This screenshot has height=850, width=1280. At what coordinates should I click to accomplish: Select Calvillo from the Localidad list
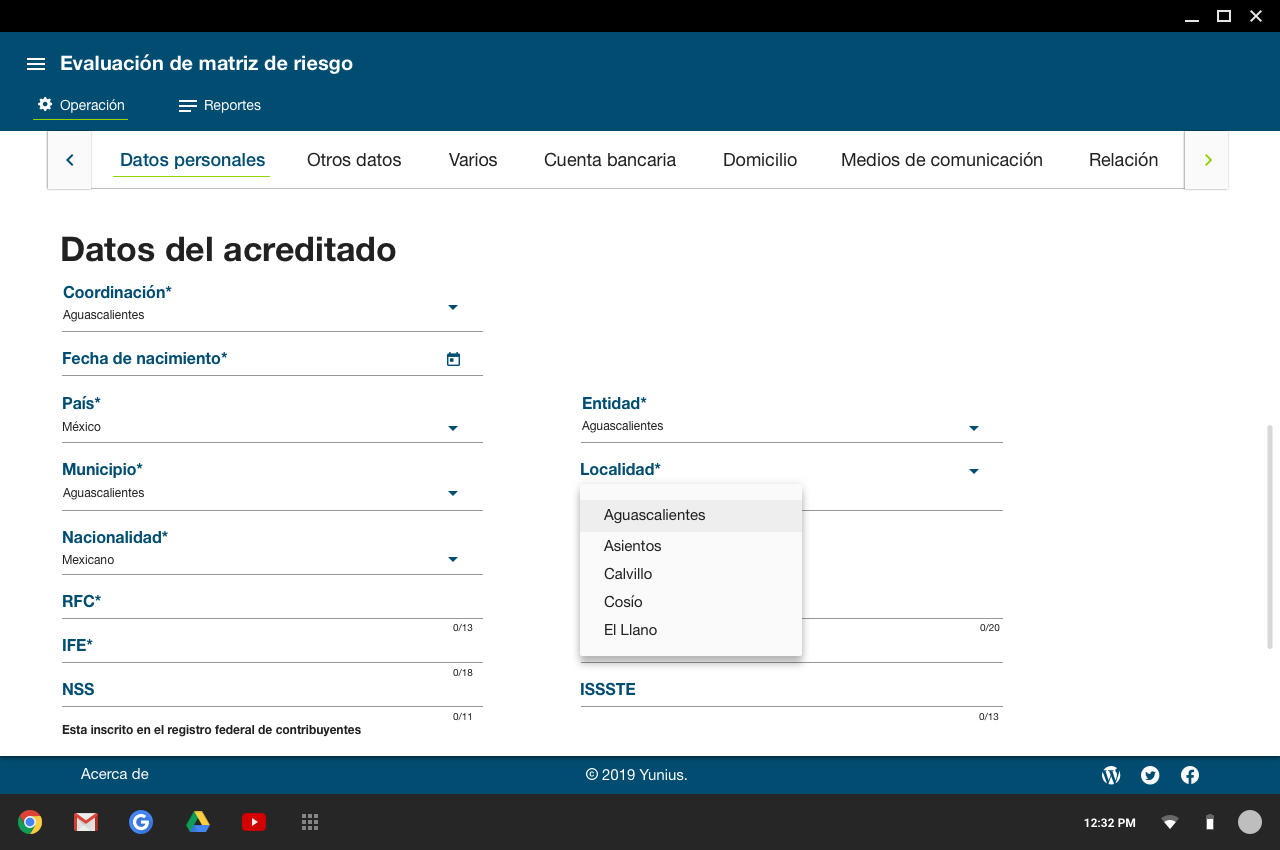click(628, 574)
